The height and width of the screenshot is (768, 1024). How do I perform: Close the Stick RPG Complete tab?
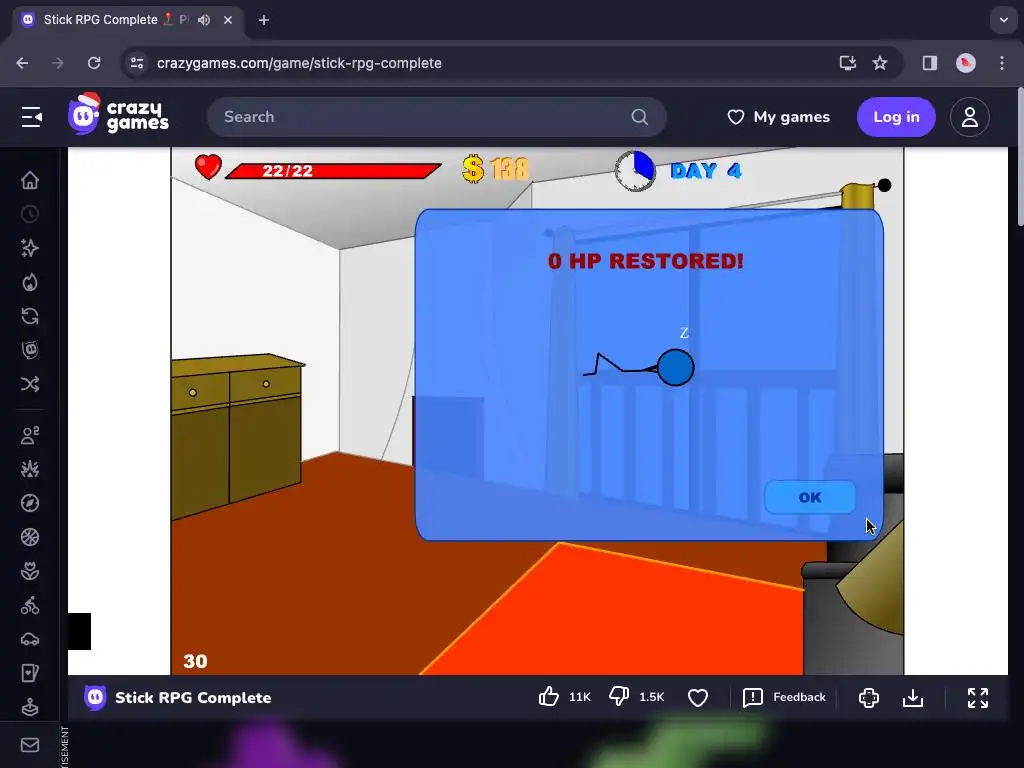coord(228,20)
